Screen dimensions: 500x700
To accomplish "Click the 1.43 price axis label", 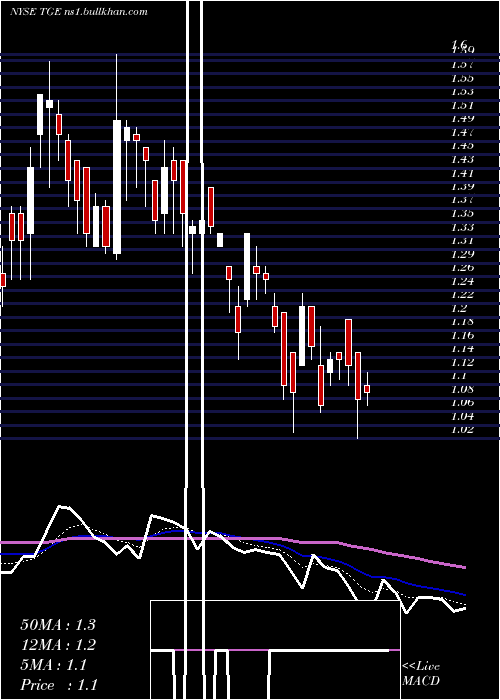I will coord(462,159).
